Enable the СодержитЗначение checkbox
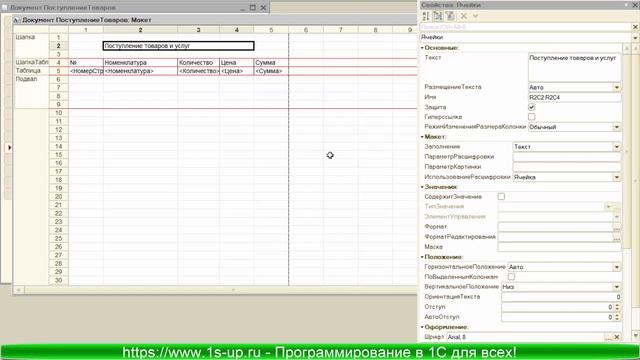The height and width of the screenshot is (360, 640). 501,197
